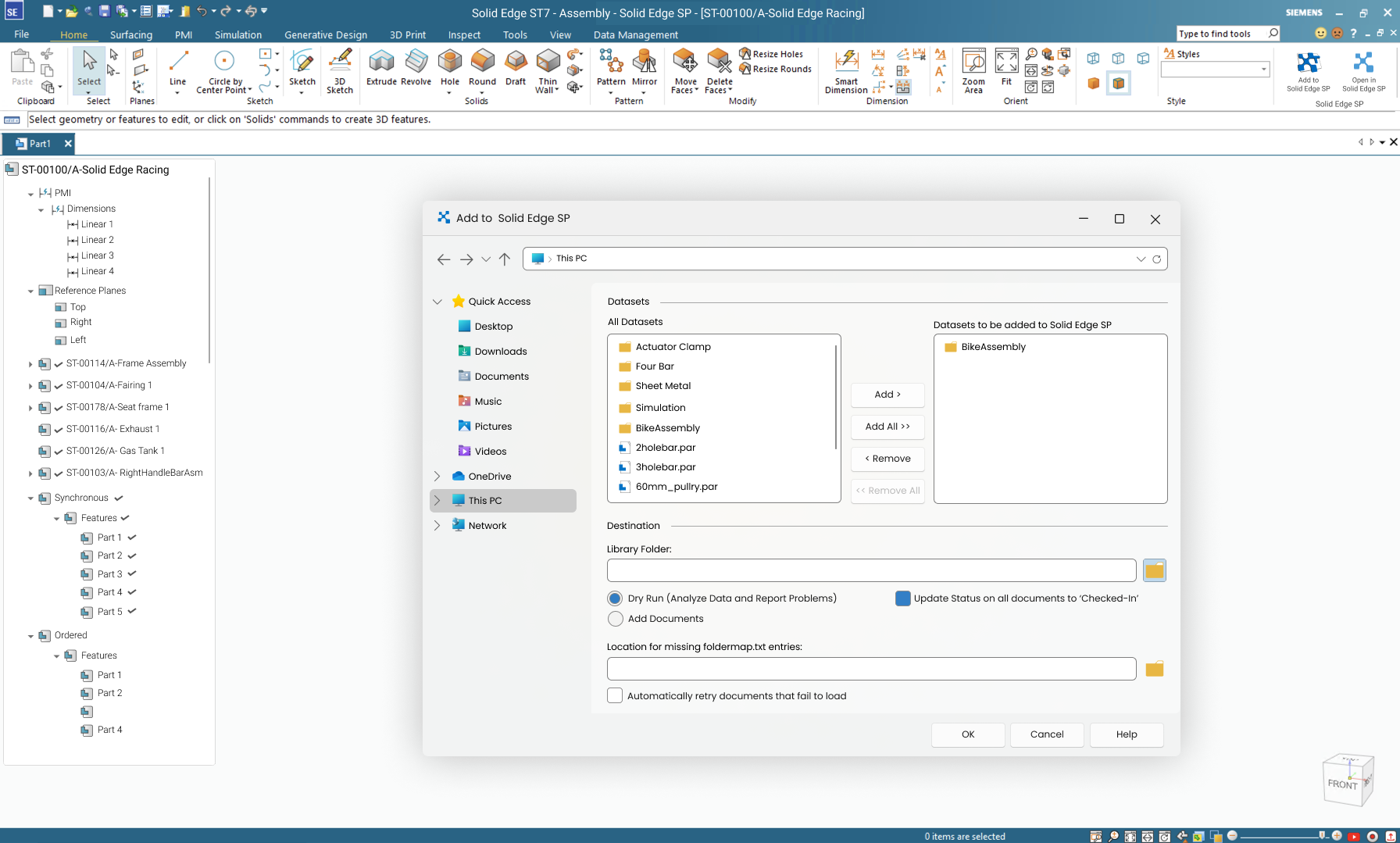The height and width of the screenshot is (843, 1400).
Task: Click Resize Holes command
Action: pyautogui.click(x=771, y=54)
